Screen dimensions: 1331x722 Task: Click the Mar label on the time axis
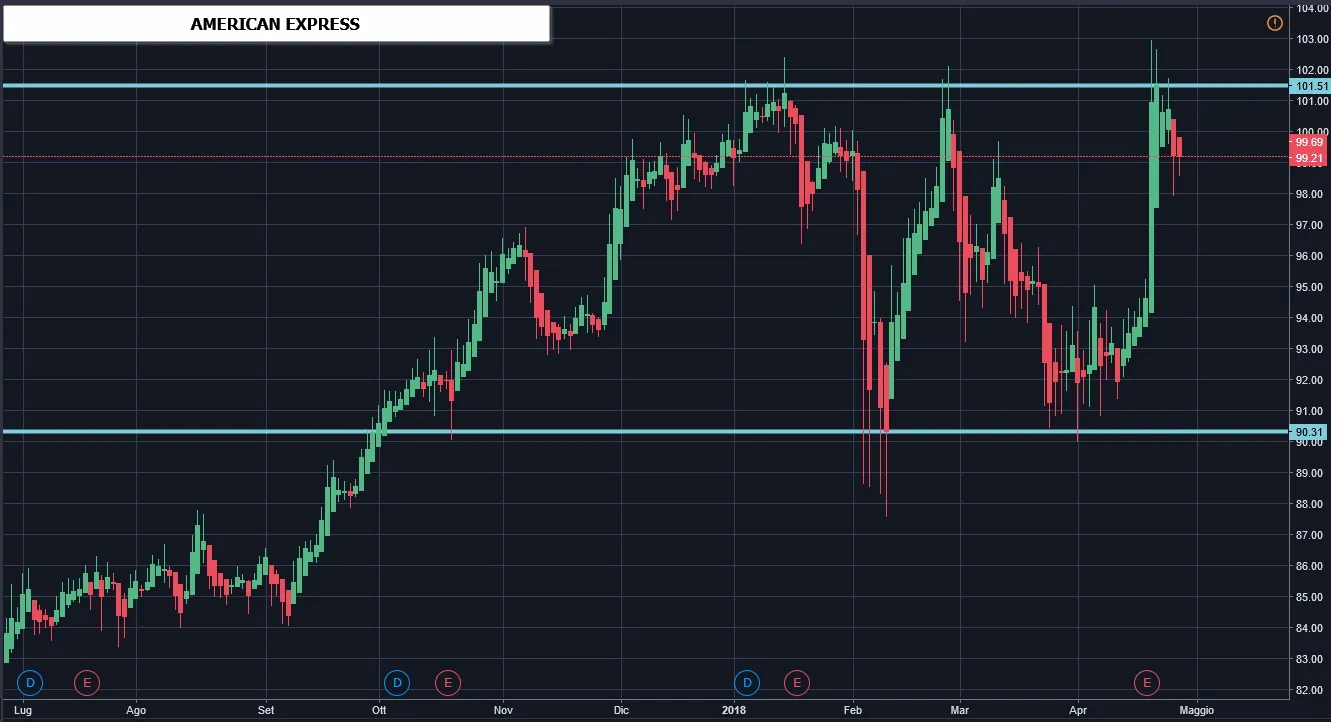pos(960,710)
